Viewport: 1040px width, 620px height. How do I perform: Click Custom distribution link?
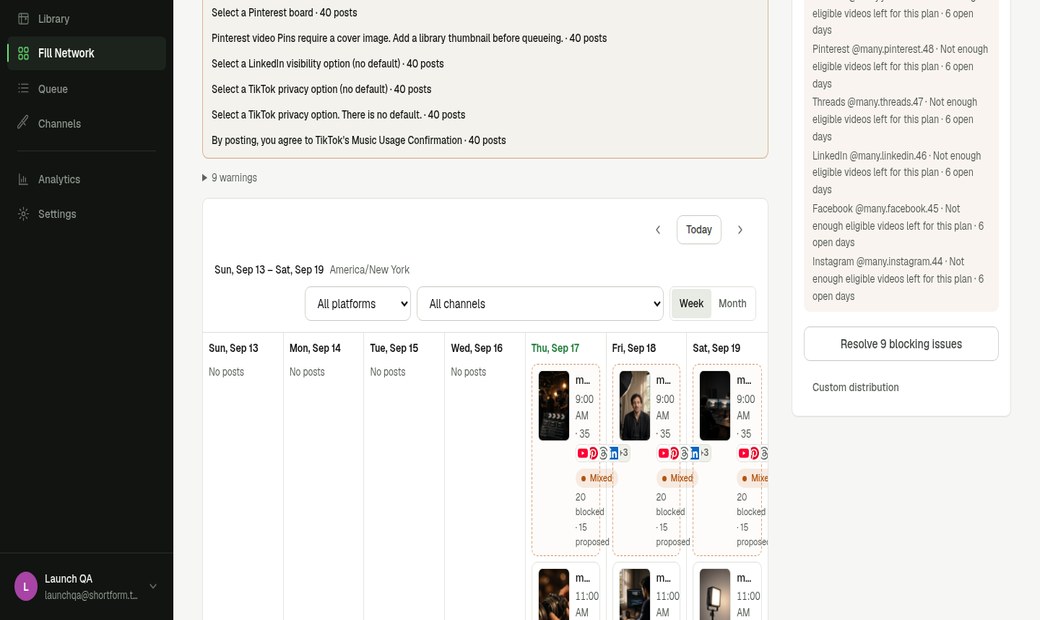(x=856, y=387)
